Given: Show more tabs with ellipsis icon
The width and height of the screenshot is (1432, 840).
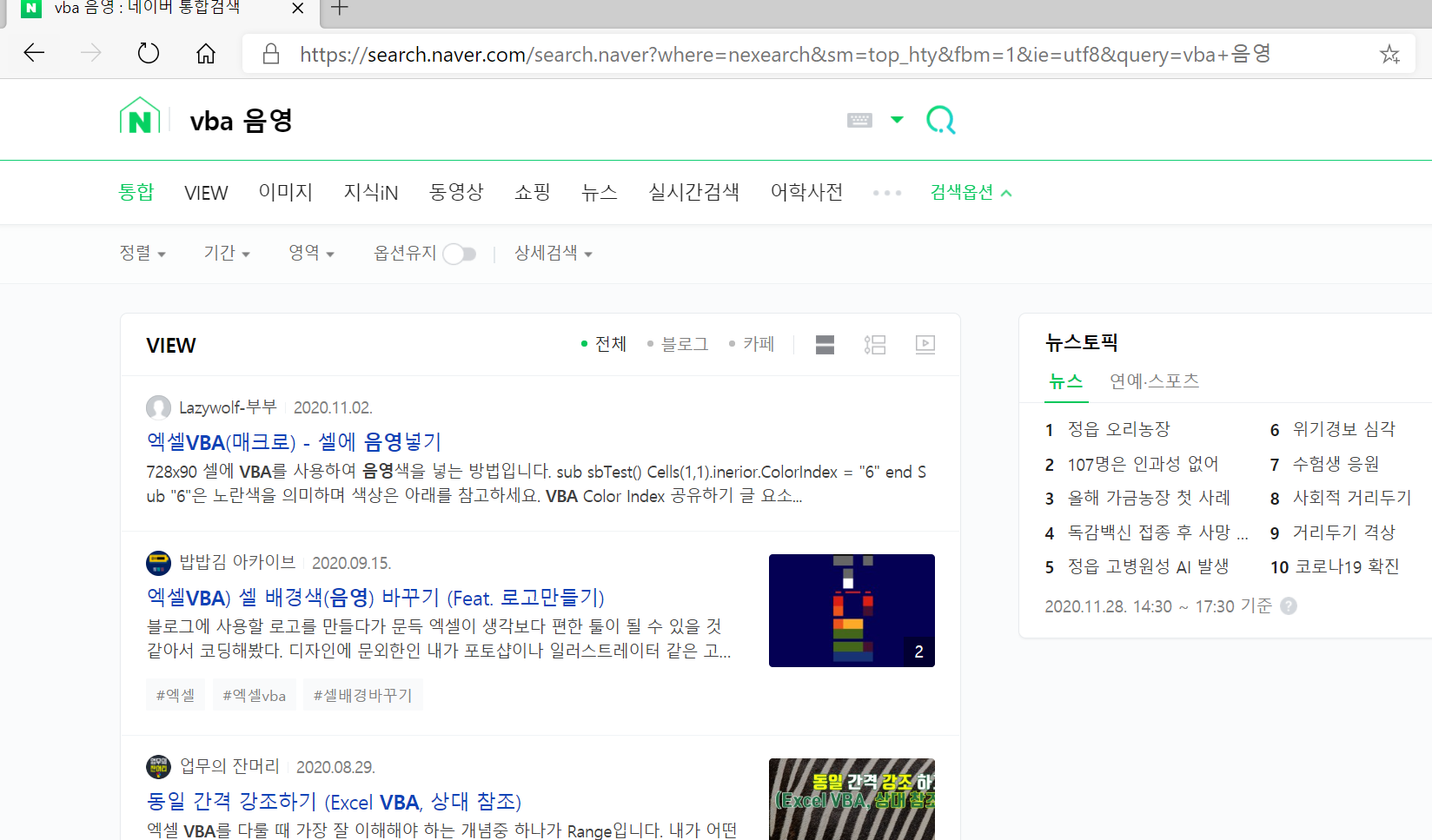Looking at the screenshot, I should tap(887, 193).
